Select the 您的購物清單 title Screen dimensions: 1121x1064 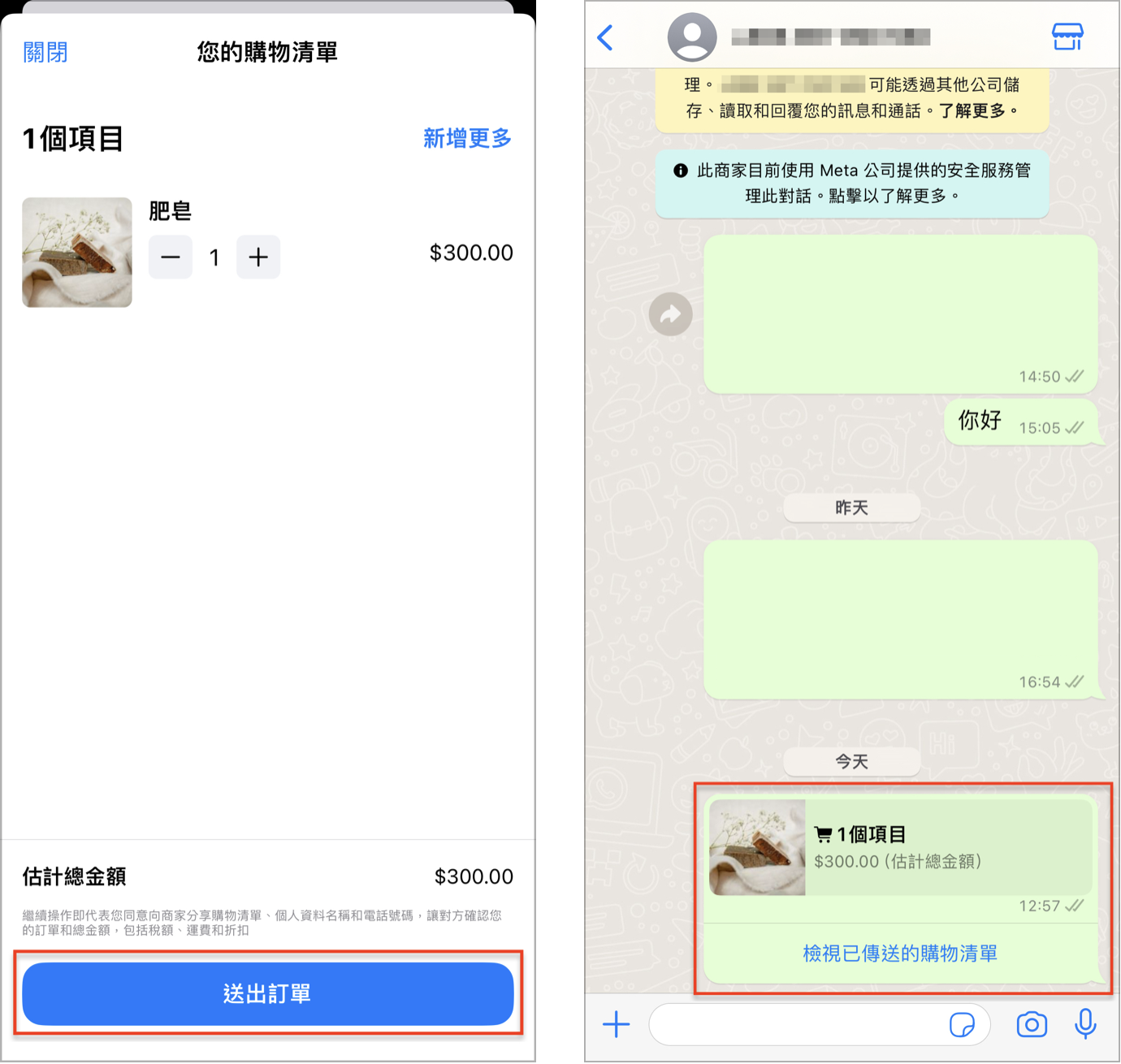[x=267, y=53]
